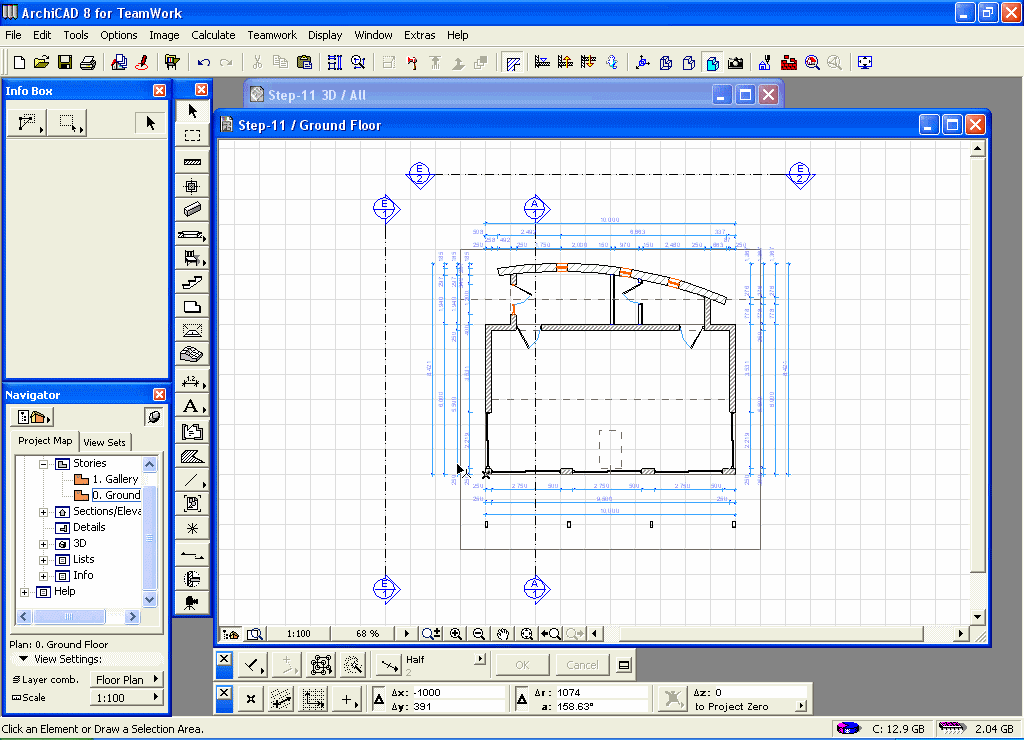The height and width of the screenshot is (740, 1024).
Task: Open the Teamwork menu
Action: 272,35
